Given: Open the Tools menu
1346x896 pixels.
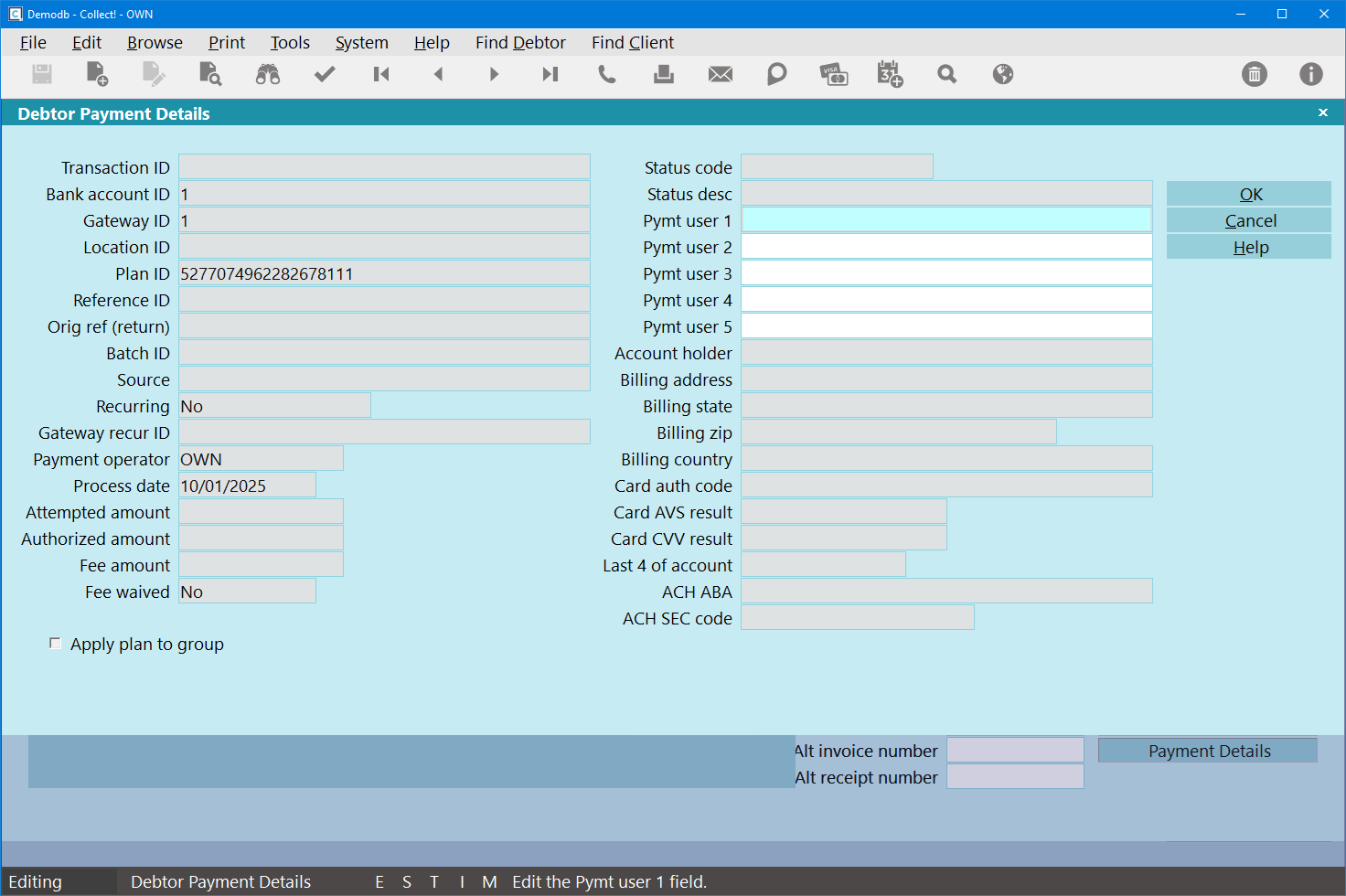Looking at the screenshot, I should 290,43.
